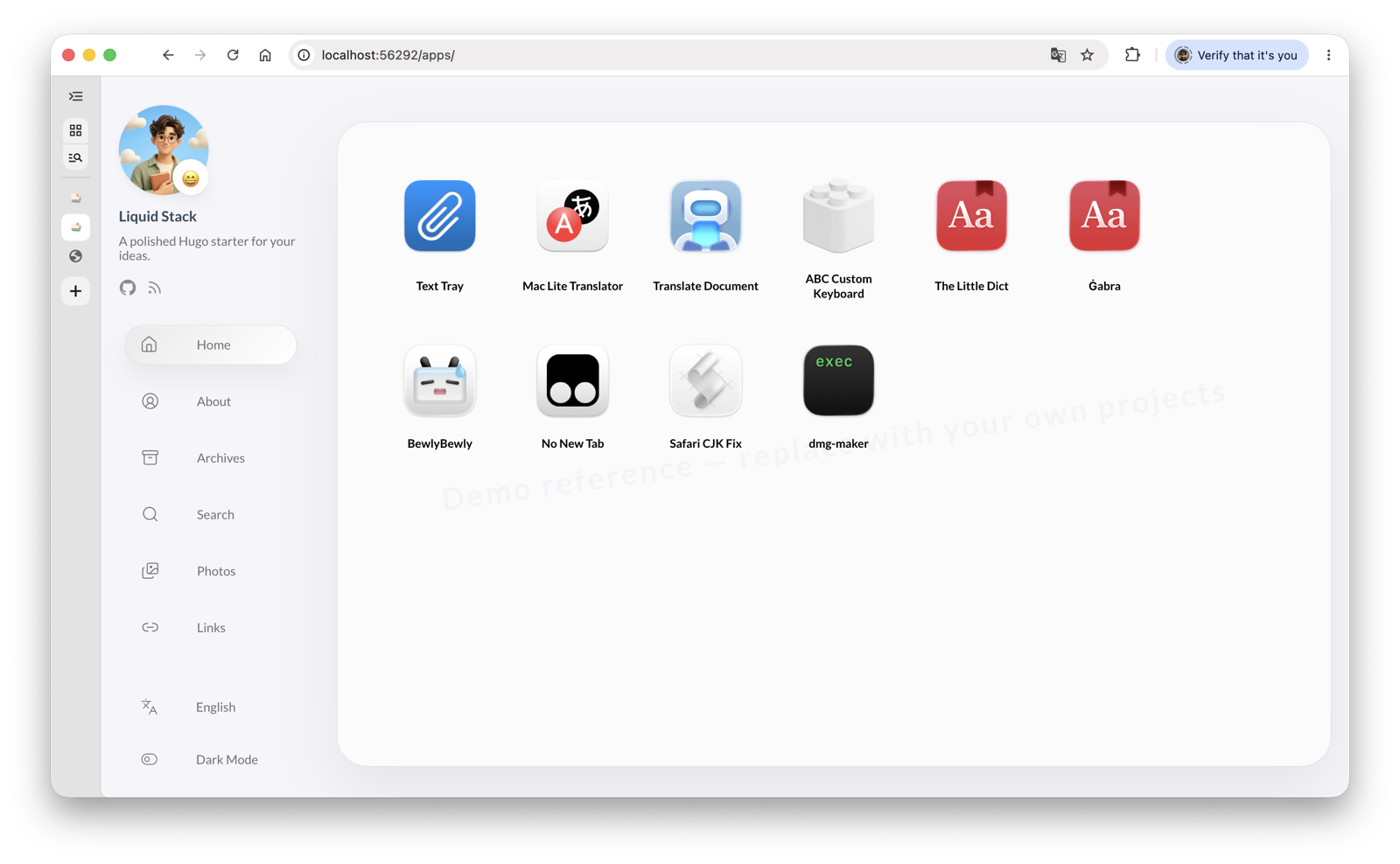Open the About page
This screenshot has width=1400, height=864.
tap(210, 401)
